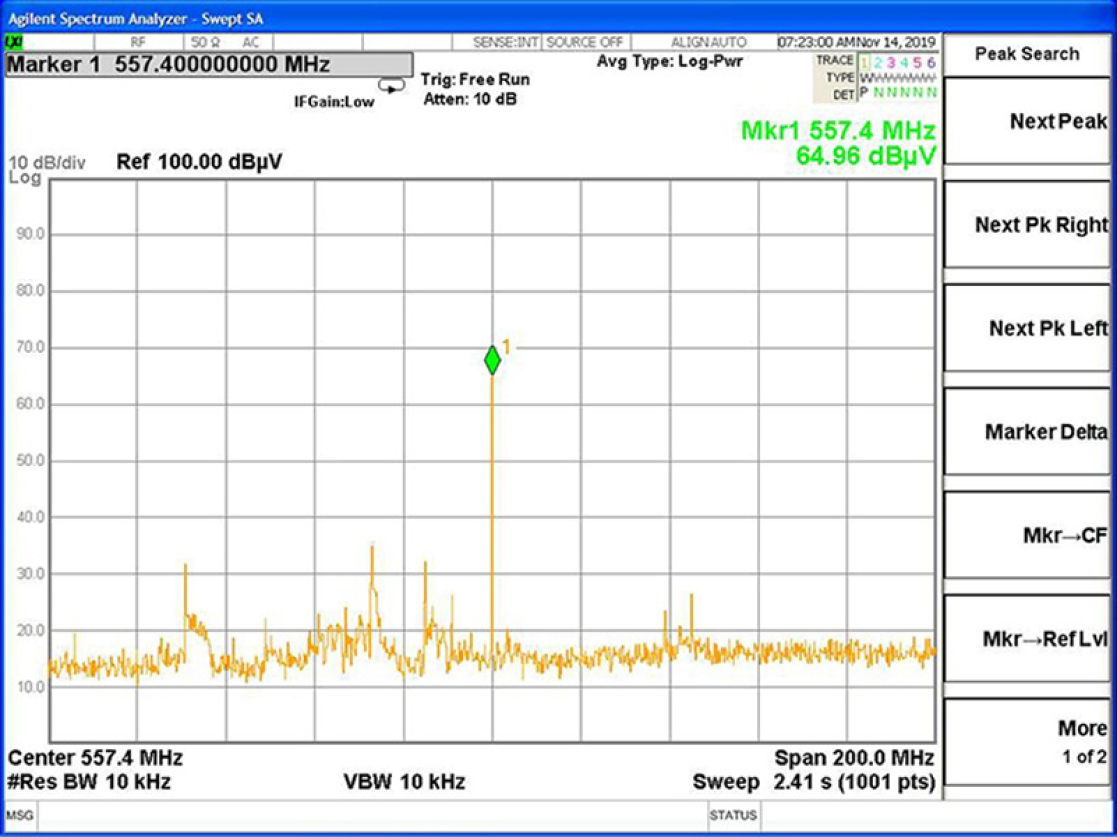Image resolution: width=1117 pixels, height=837 pixels.
Task: Click the Avg Type: Log-Pwr label
Action: coord(669,61)
